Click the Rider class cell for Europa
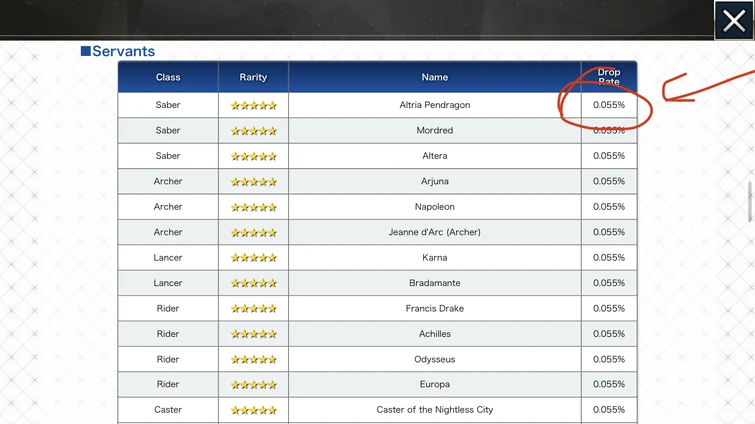The image size is (755, 424). tap(168, 385)
